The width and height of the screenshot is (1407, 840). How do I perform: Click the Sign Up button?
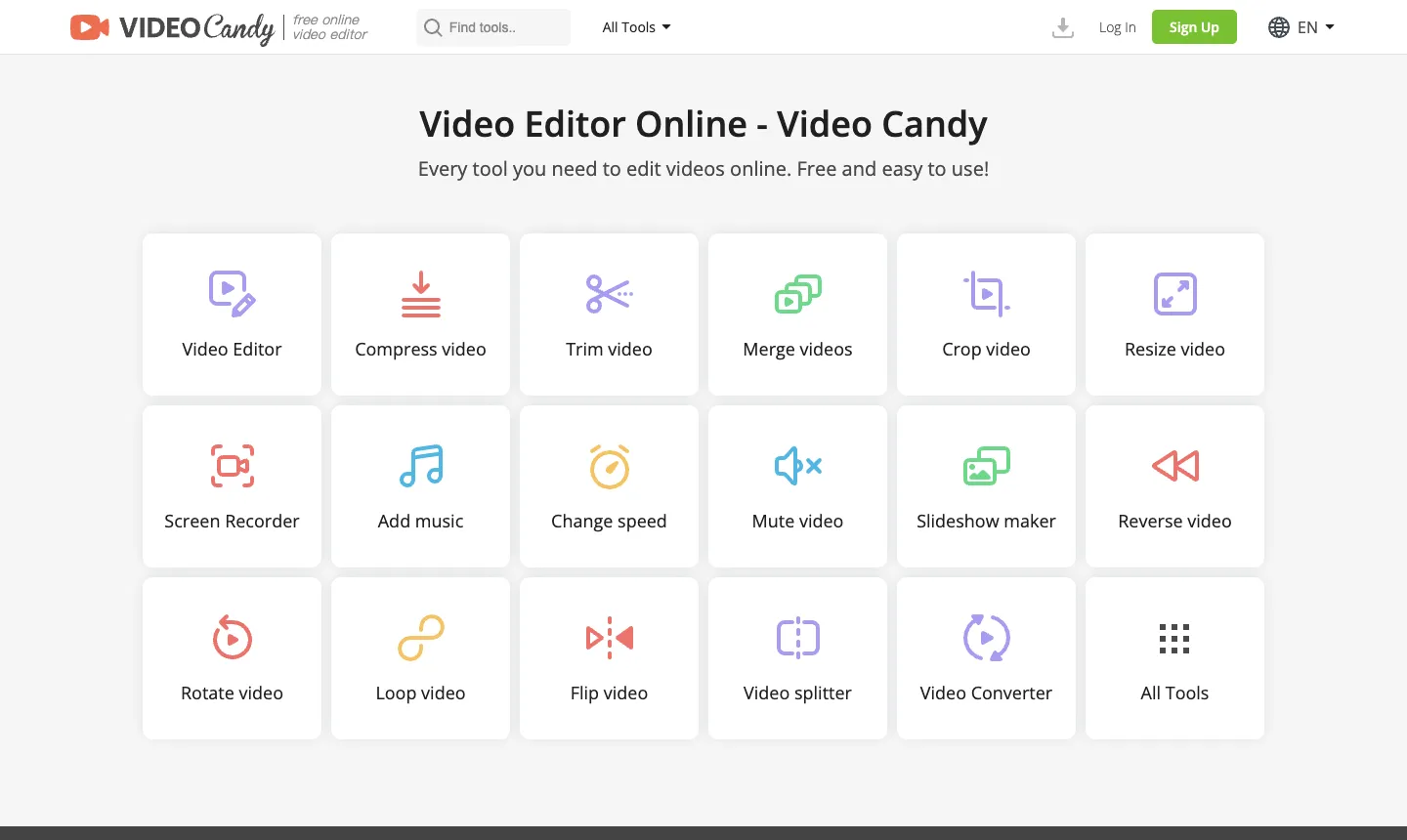(x=1194, y=27)
